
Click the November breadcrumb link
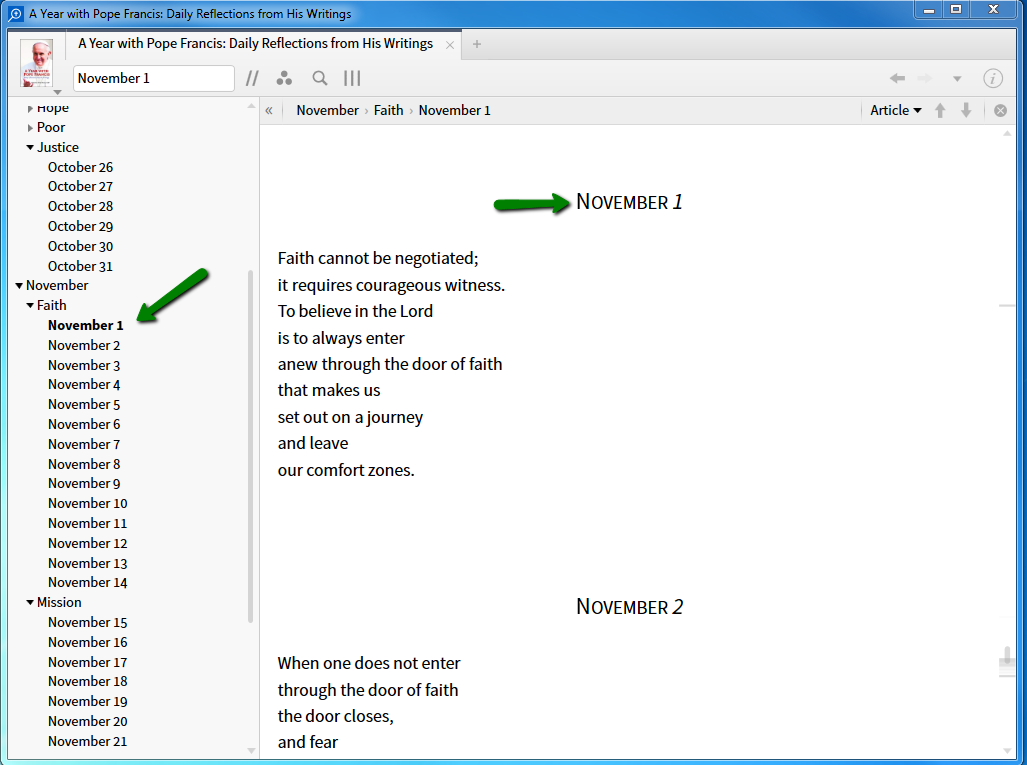[327, 111]
